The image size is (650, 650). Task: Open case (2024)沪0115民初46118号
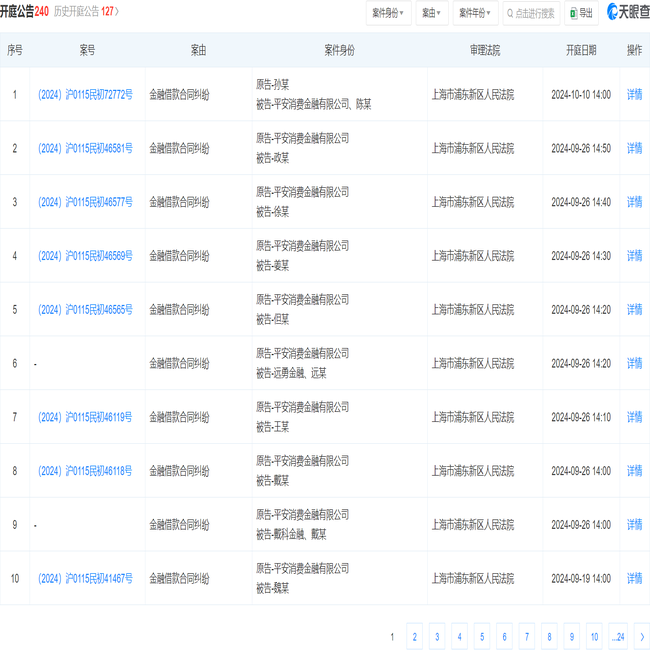85,471
